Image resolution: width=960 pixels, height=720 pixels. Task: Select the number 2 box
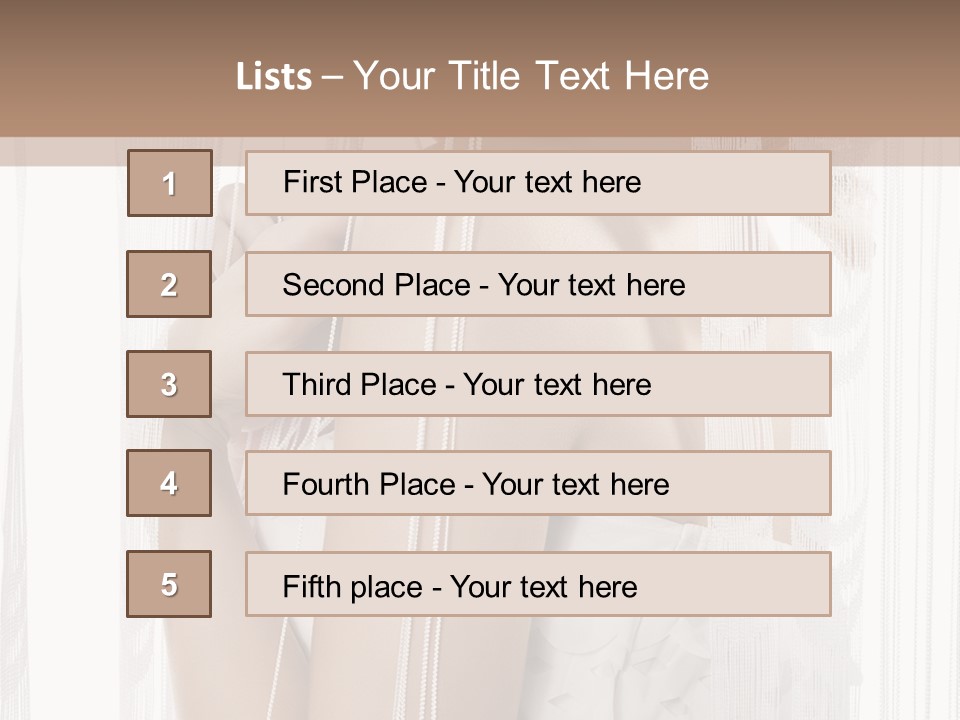click(x=169, y=284)
